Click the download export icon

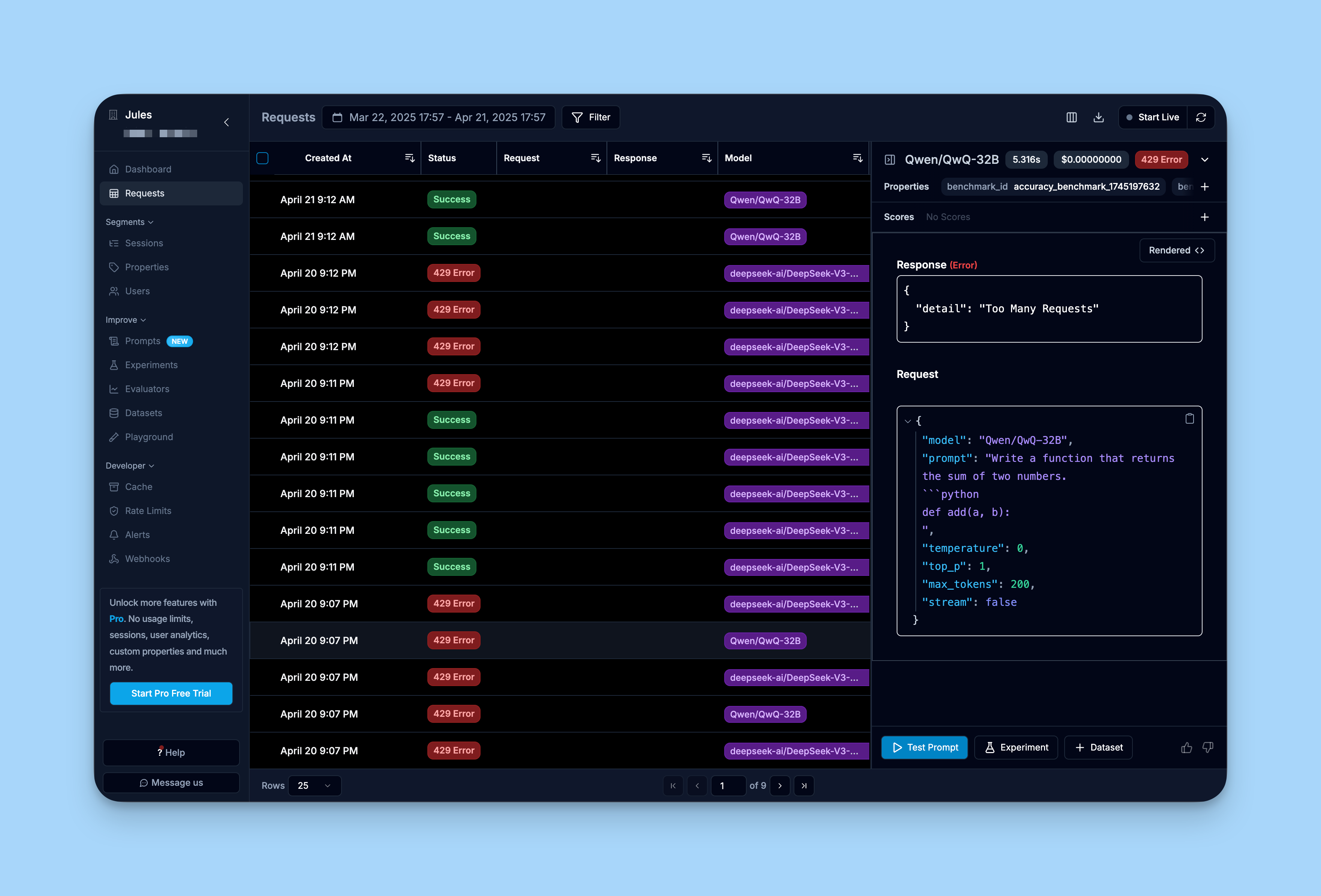(1098, 117)
